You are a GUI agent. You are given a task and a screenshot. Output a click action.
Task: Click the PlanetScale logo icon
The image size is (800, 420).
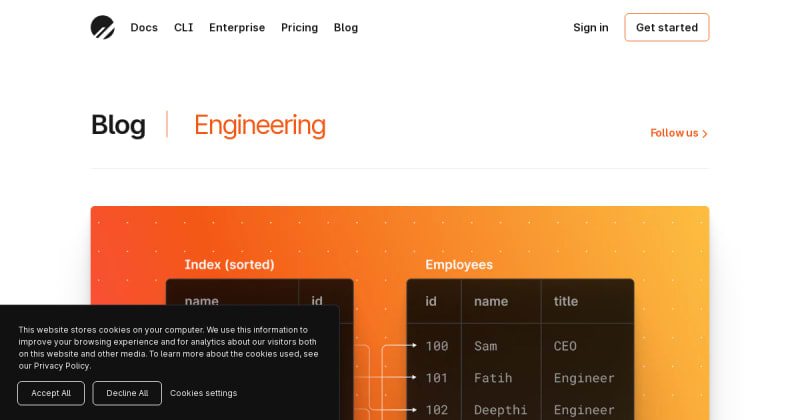point(102,27)
